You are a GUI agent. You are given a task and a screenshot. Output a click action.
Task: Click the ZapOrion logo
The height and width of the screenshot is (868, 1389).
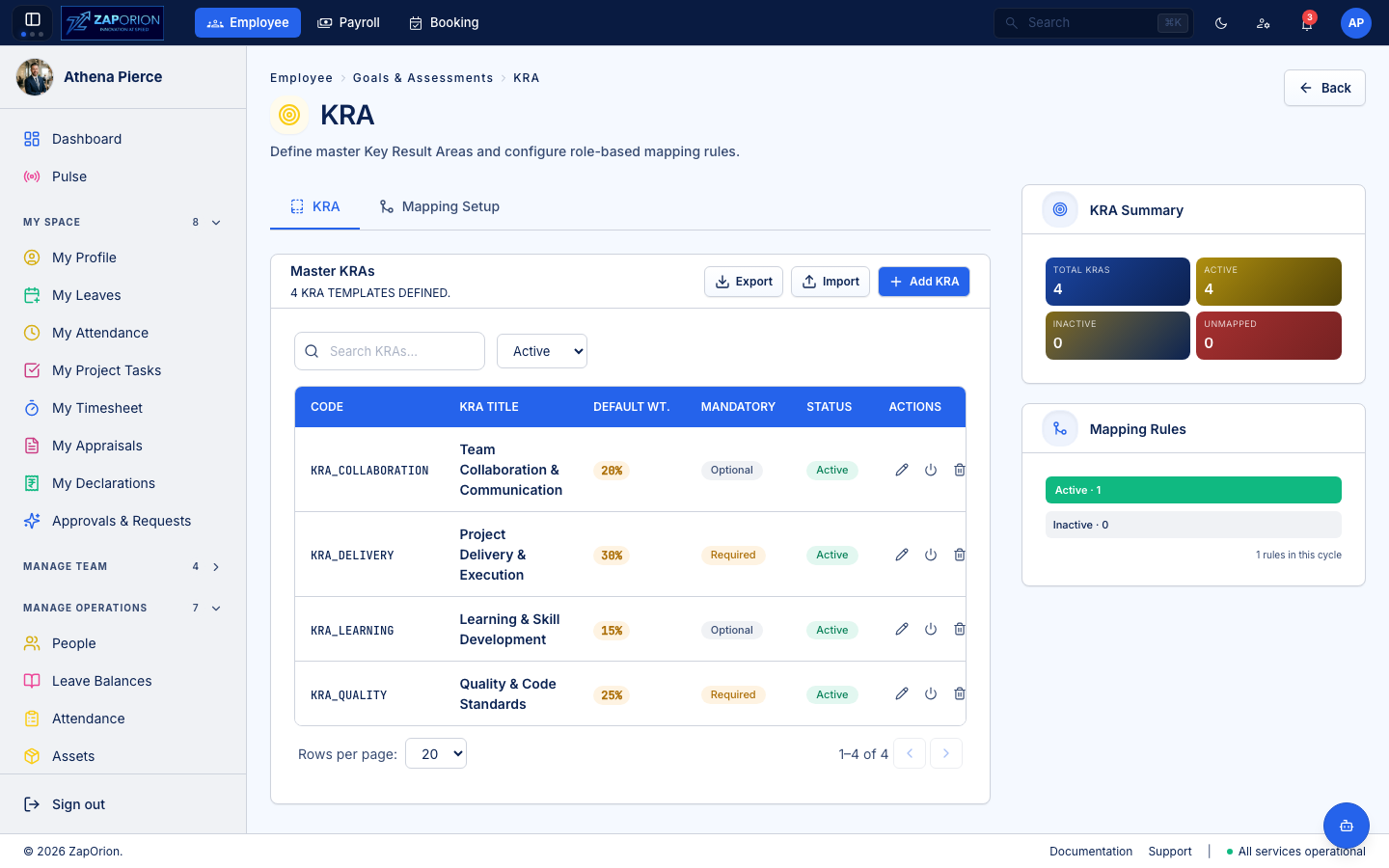[112, 22]
